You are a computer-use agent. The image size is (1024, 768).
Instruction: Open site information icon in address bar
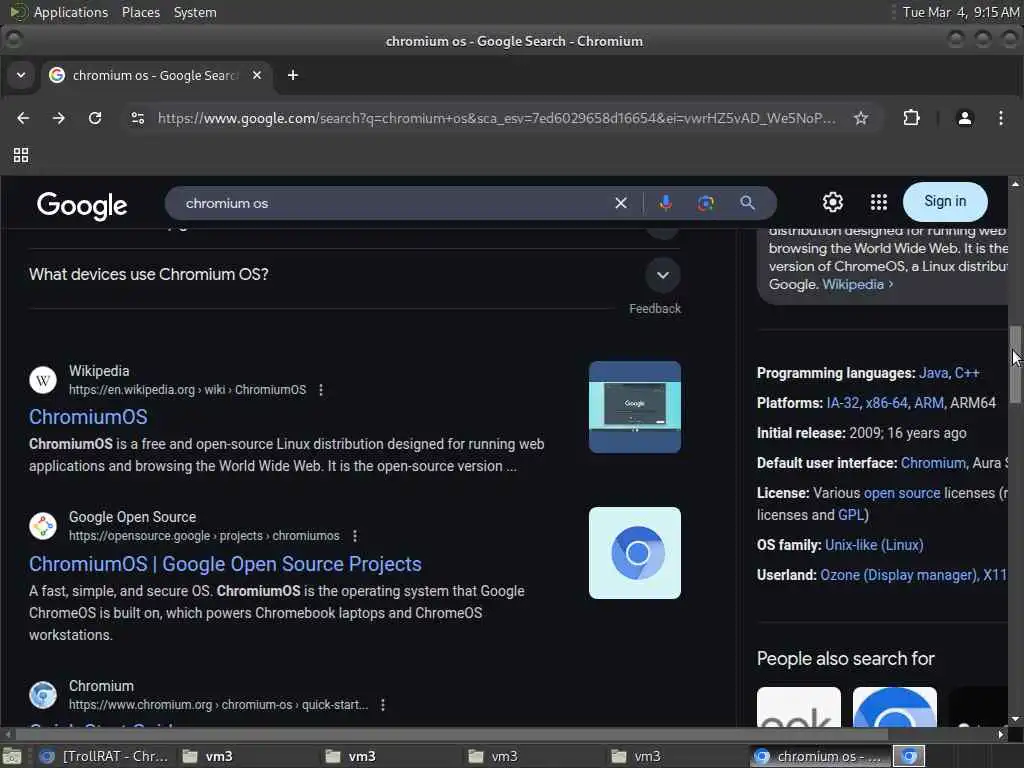tap(138, 118)
